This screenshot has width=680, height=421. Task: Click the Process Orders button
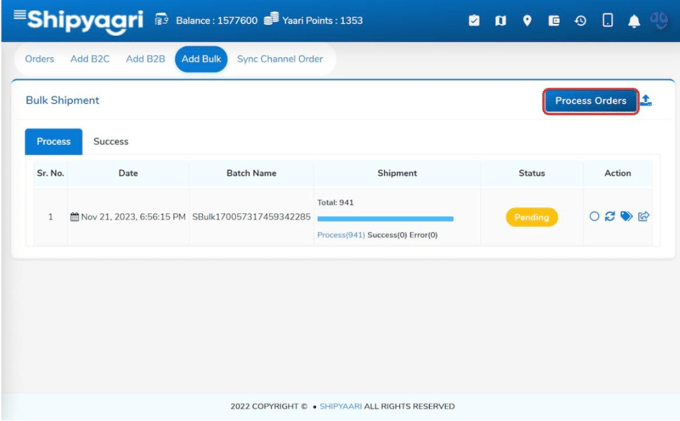591,101
